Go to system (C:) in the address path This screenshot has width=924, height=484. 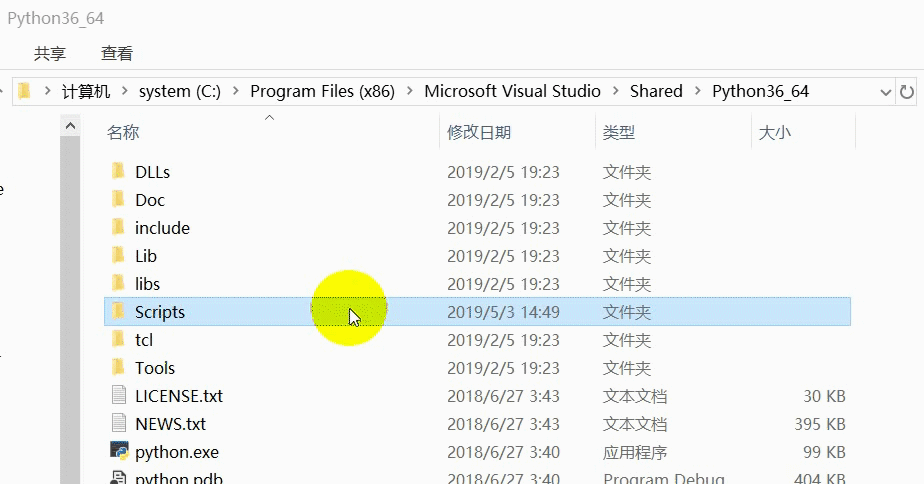(x=180, y=91)
